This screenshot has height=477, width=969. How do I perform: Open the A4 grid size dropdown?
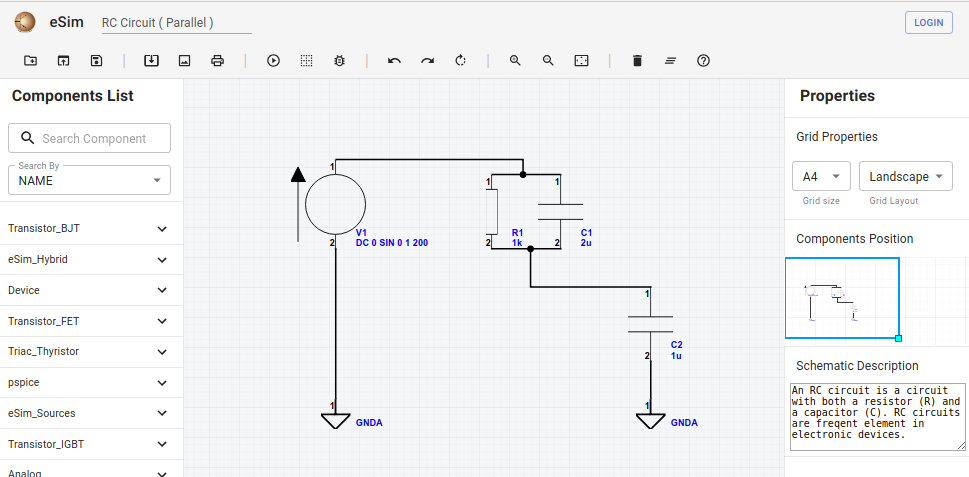[821, 176]
